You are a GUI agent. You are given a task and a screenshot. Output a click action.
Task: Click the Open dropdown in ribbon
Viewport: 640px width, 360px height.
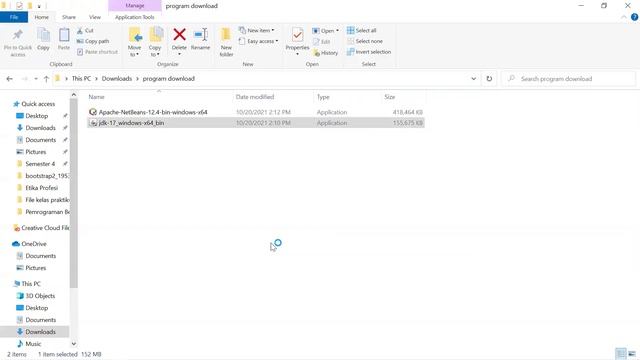tap(325, 31)
